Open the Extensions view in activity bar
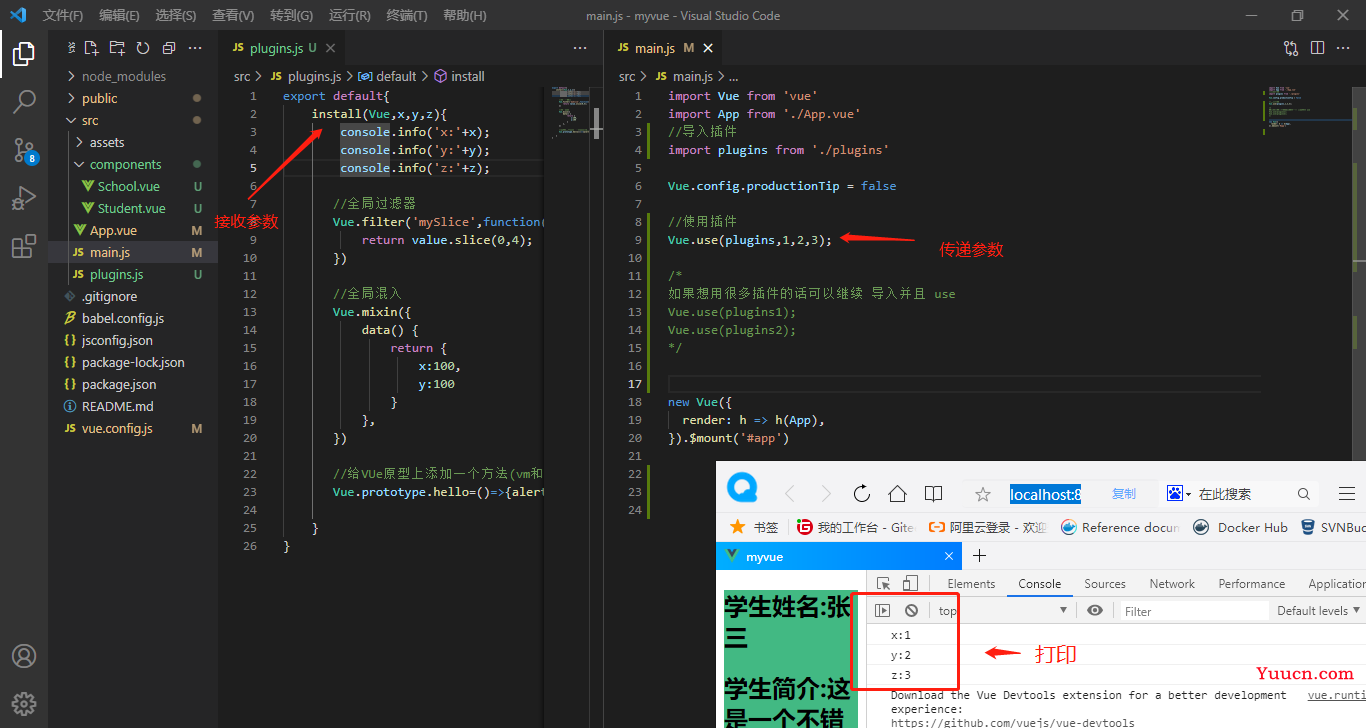Image resolution: width=1366 pixels, height=728 pixels. pyautogui.click(x=24, y=246)
